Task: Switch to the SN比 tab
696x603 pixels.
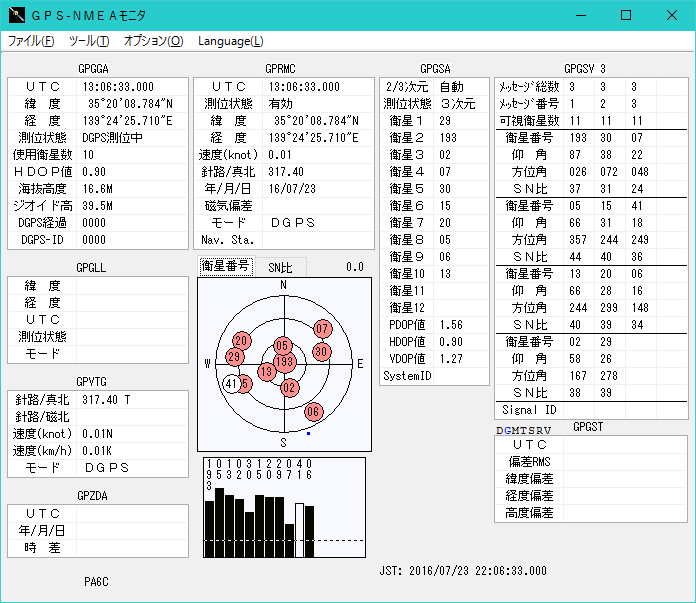Action: click(280, 267)
